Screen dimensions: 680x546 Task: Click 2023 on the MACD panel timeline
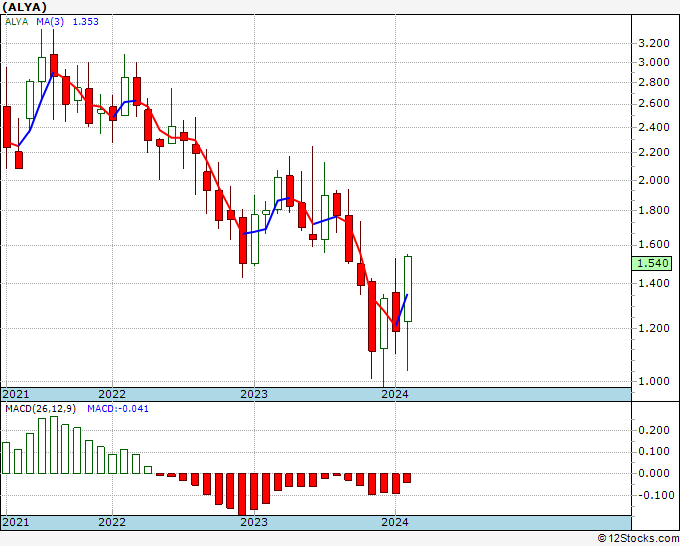[x=254, y=522]
